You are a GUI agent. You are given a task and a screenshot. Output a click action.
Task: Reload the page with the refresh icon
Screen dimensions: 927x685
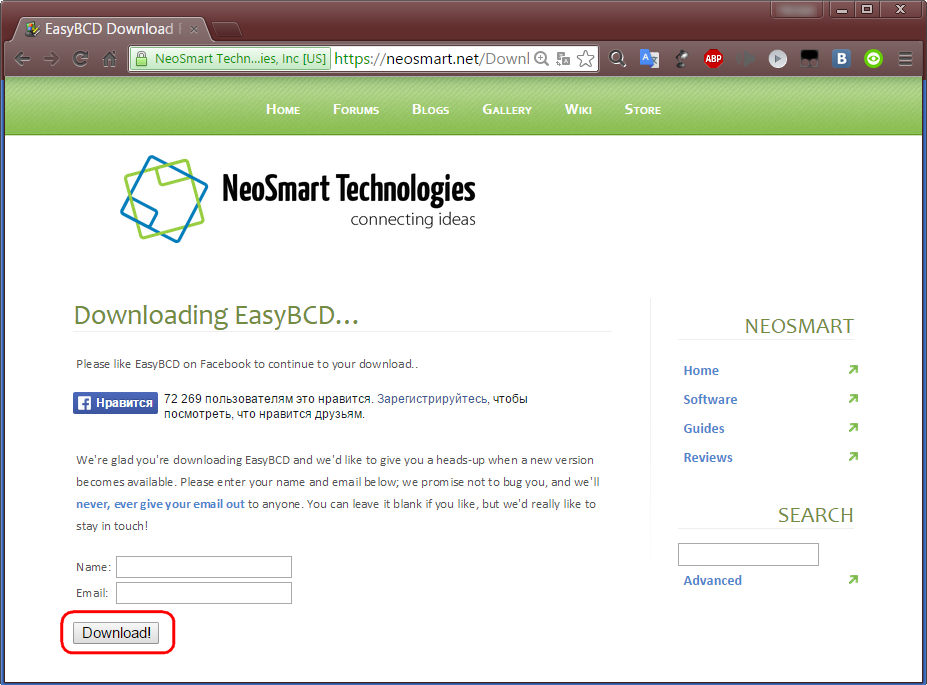coord(80,59)
